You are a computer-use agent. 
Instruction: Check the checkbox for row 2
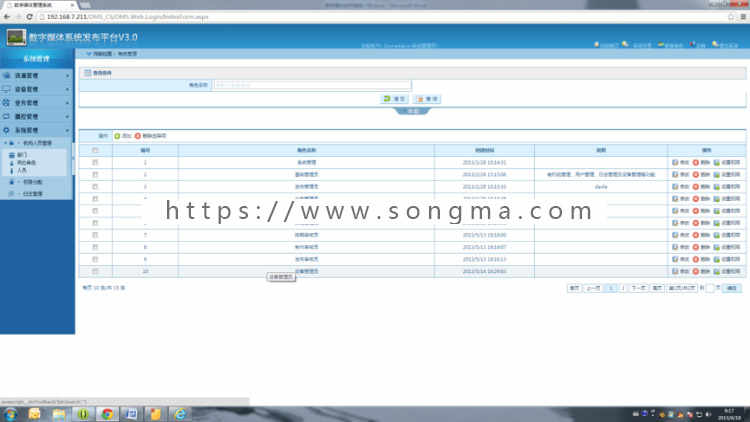[x=95, y=175]
